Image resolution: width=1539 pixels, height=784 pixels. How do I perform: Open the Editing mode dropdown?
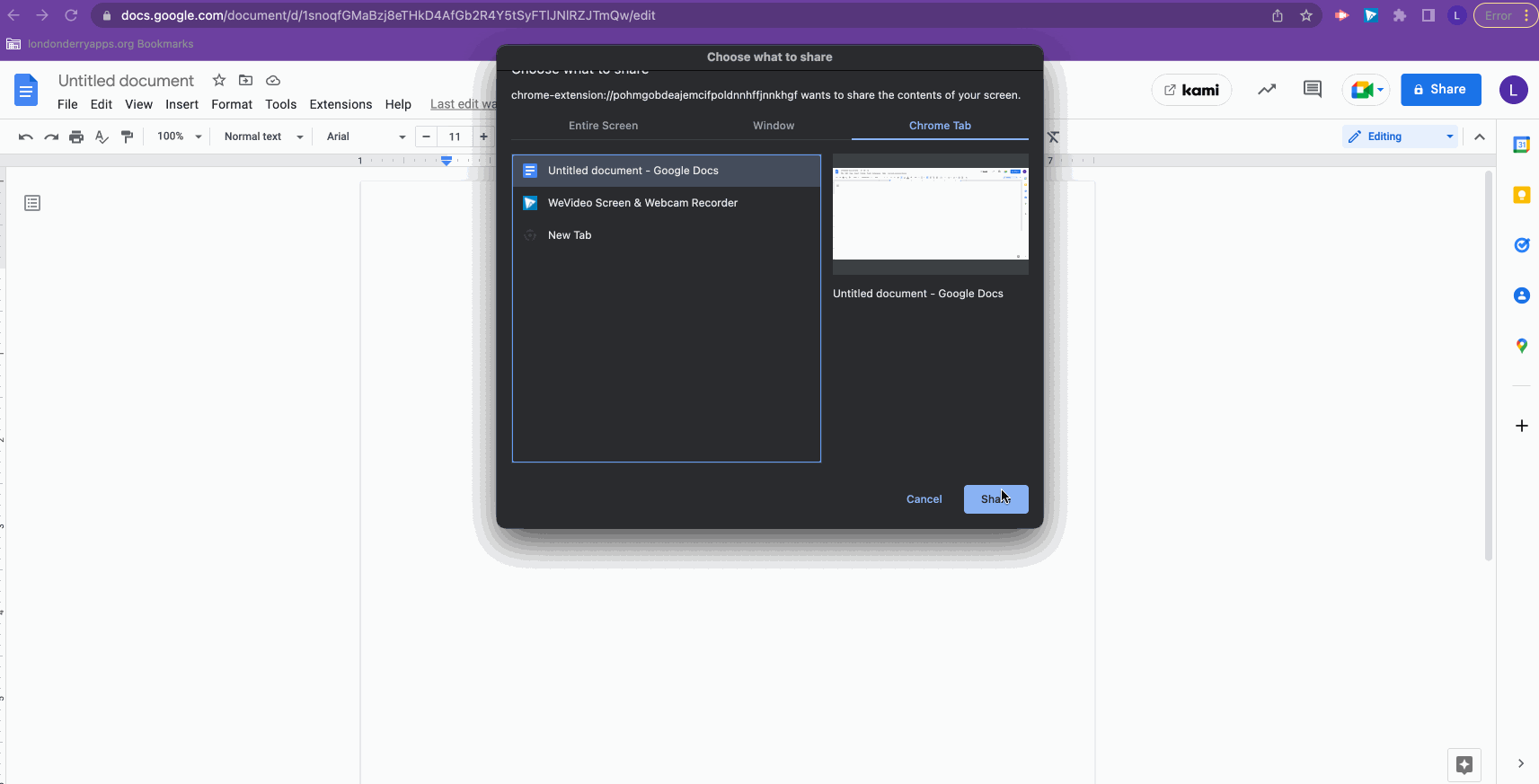coord(1400,137)
